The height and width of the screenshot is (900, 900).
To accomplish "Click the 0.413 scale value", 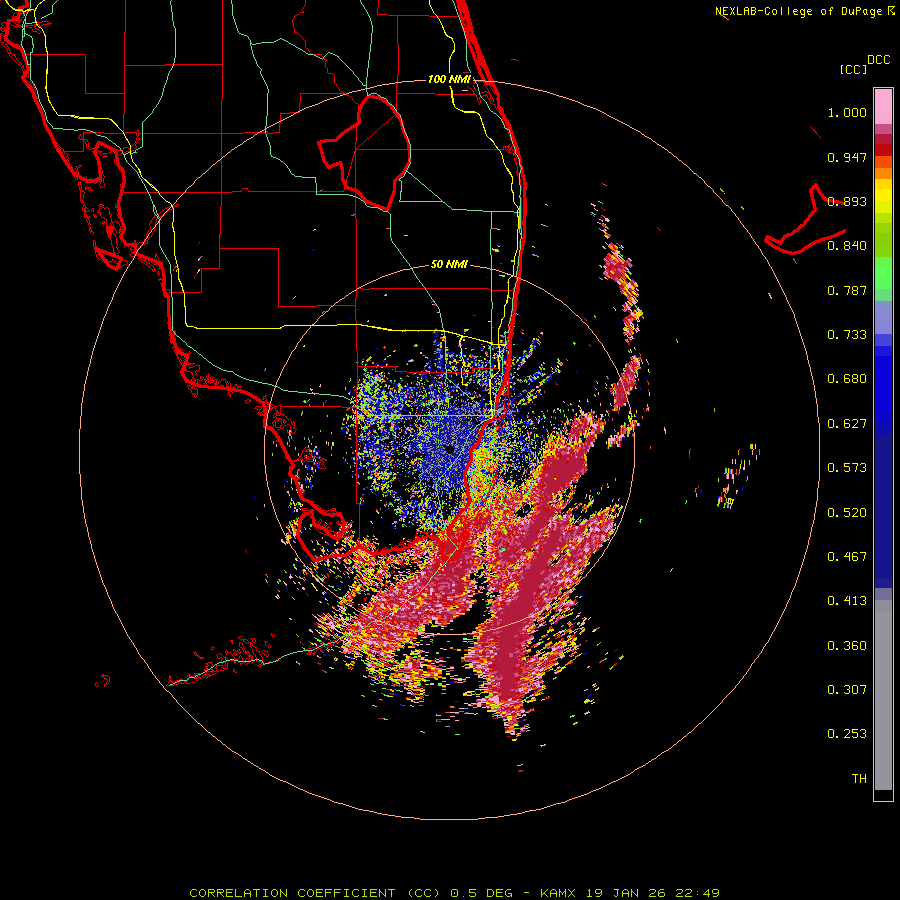I will click(x=847, y=601).
